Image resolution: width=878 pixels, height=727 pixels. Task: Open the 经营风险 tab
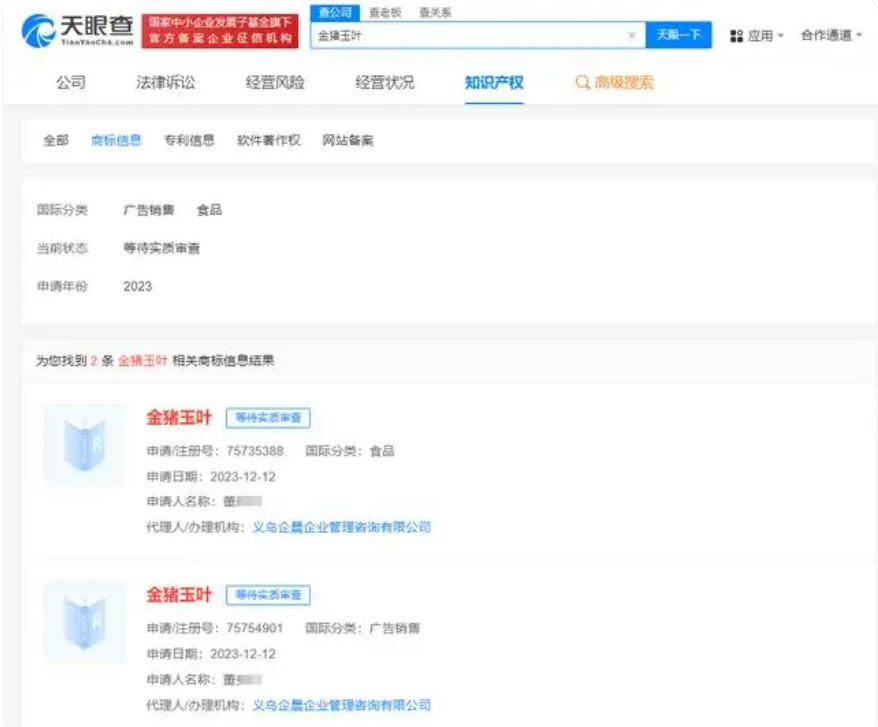coord(275,83)
